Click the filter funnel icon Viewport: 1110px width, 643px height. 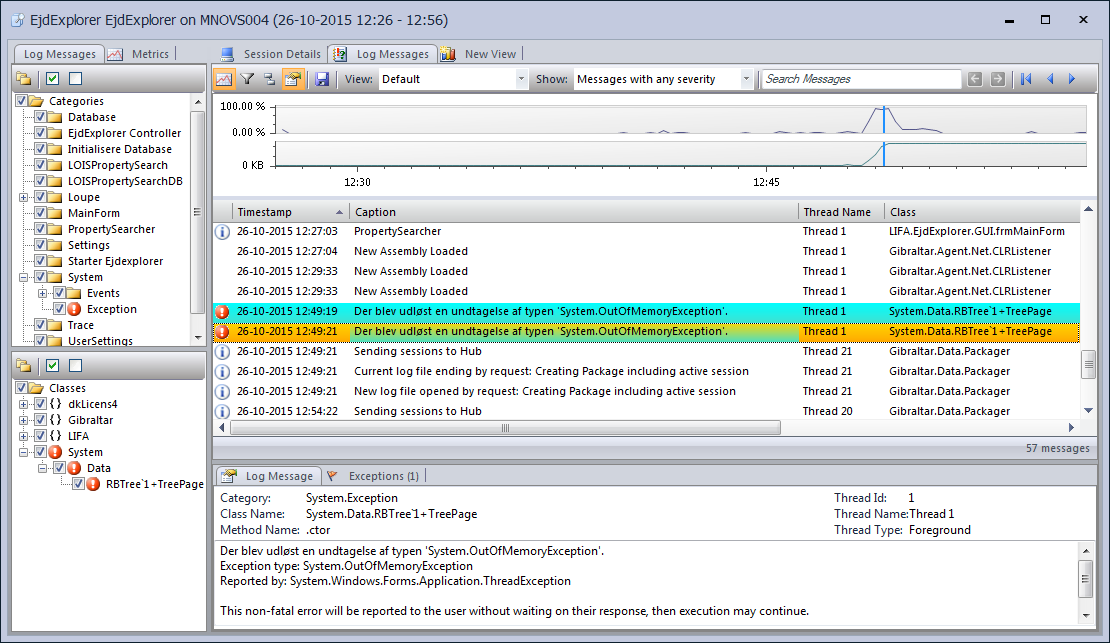(x=247, y=79)
